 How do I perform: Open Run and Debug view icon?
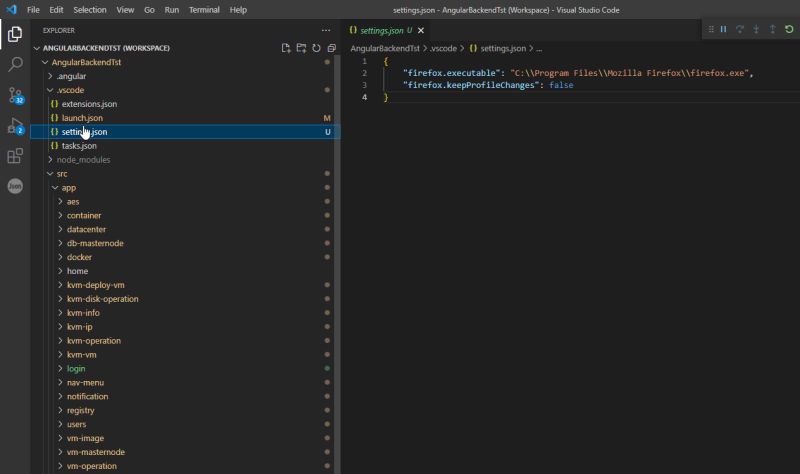pyautogui.click(x=15, y=126)
